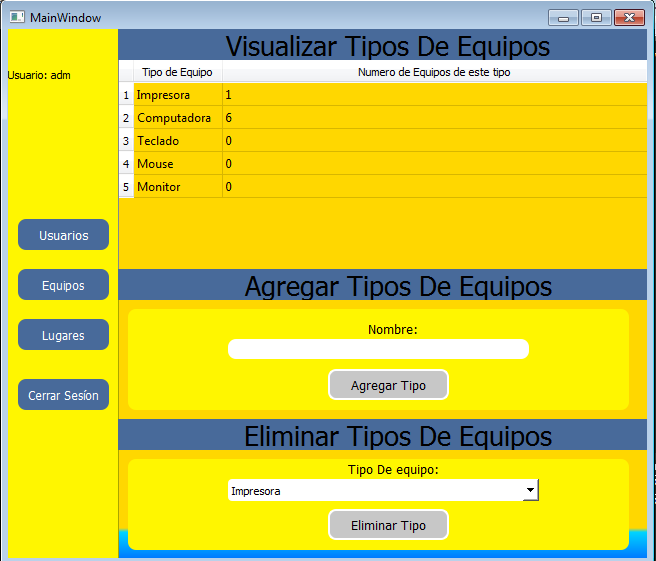Select the Mouse table cell
This screenshot has width=656, height=561.
point(178,164)
